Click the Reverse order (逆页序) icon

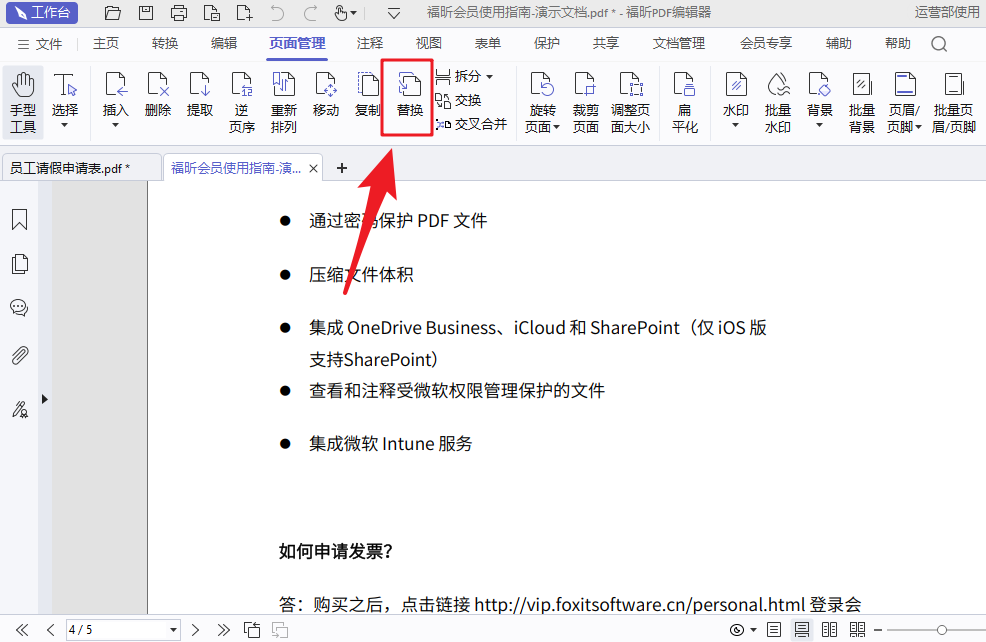(241, 101)
